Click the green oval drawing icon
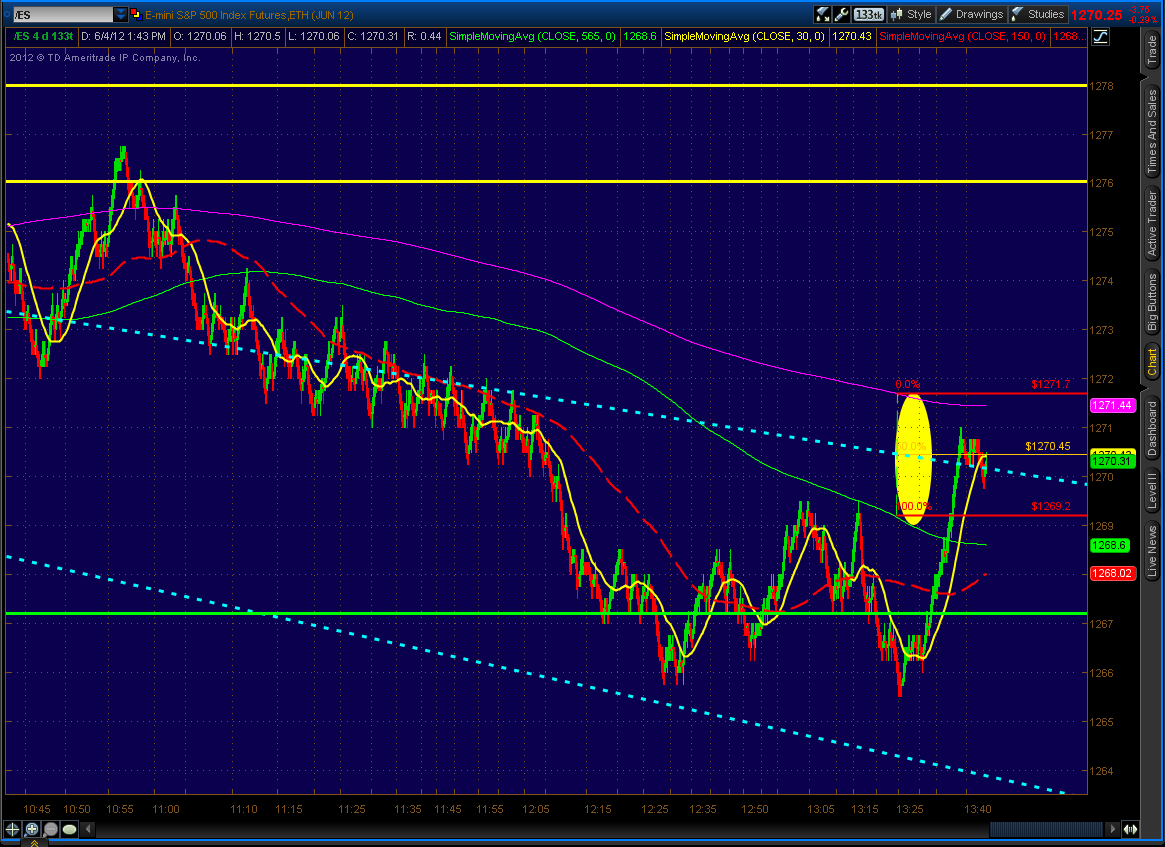Image resolution: width=1165 pixels, height=847 pixels. pyautogui.click(x=70, y=829)
